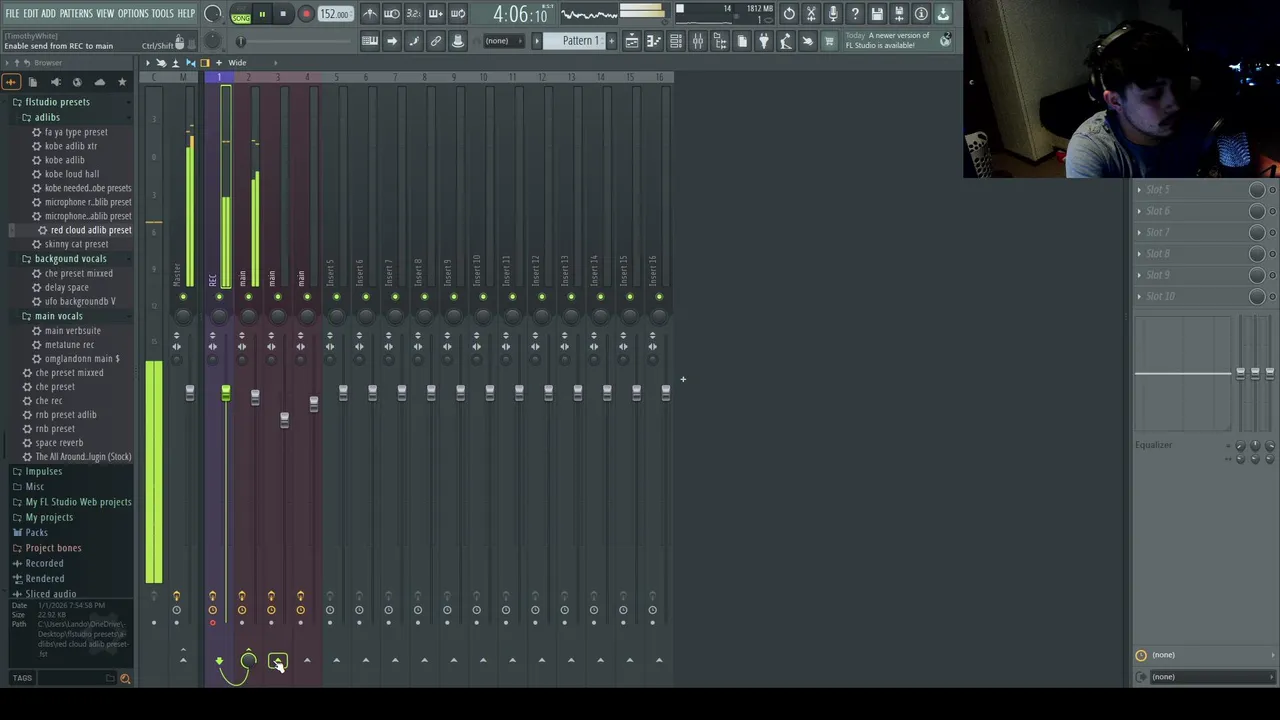
Task: Select the metatune rec preset
Action: click(69, 344)
